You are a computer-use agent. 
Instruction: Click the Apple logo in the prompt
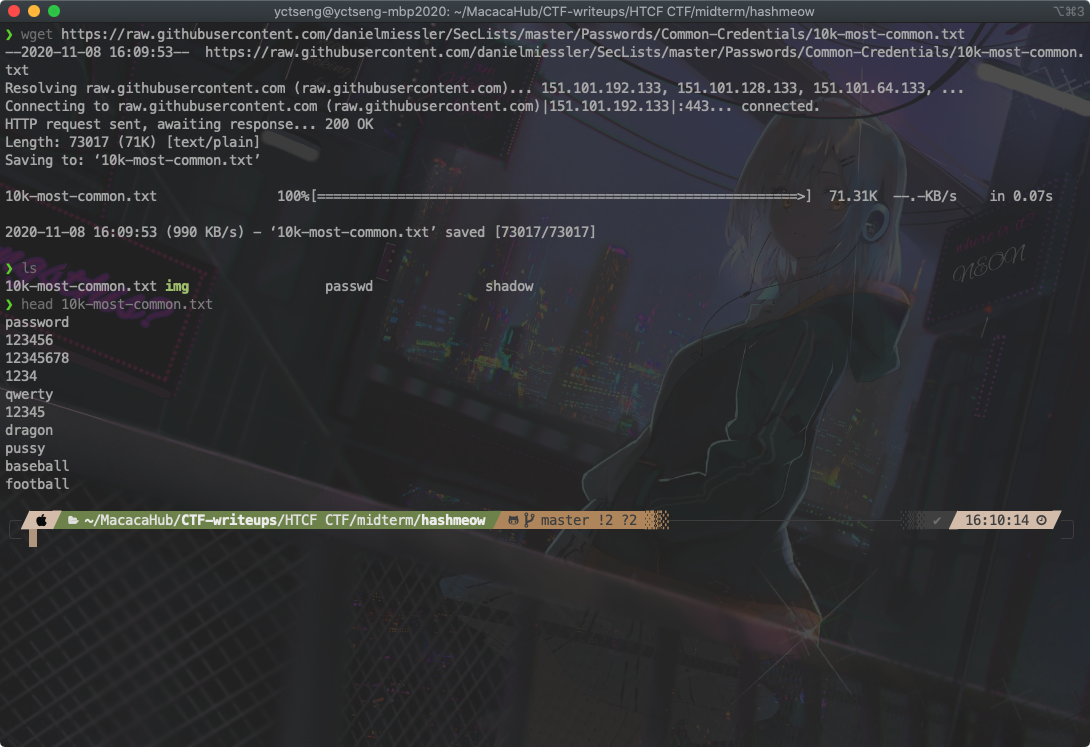(x=42, y=520)
